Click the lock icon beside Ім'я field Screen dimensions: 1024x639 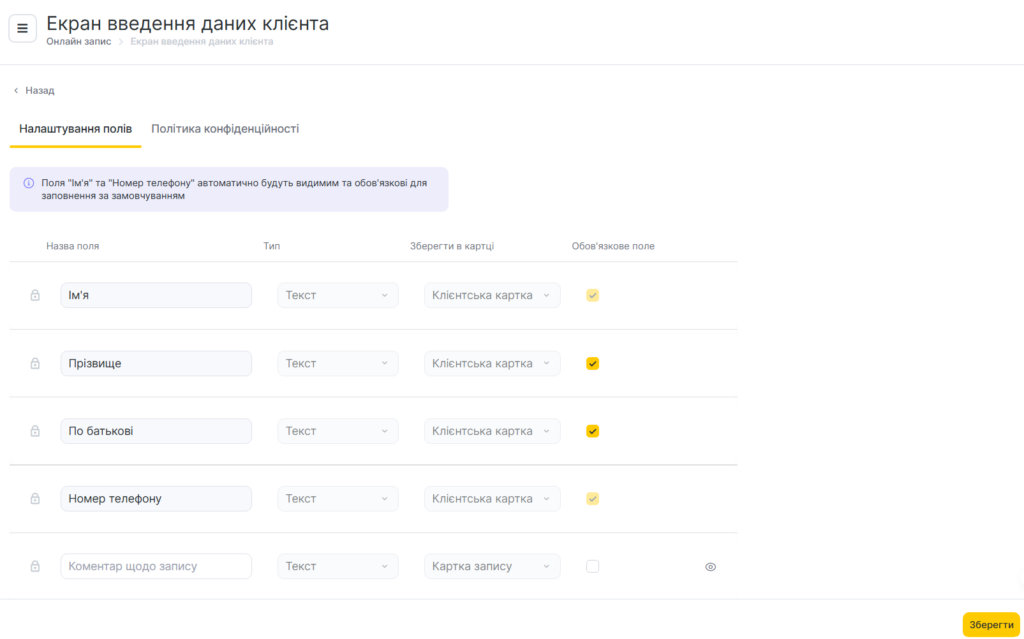click(x=35, y=295)
